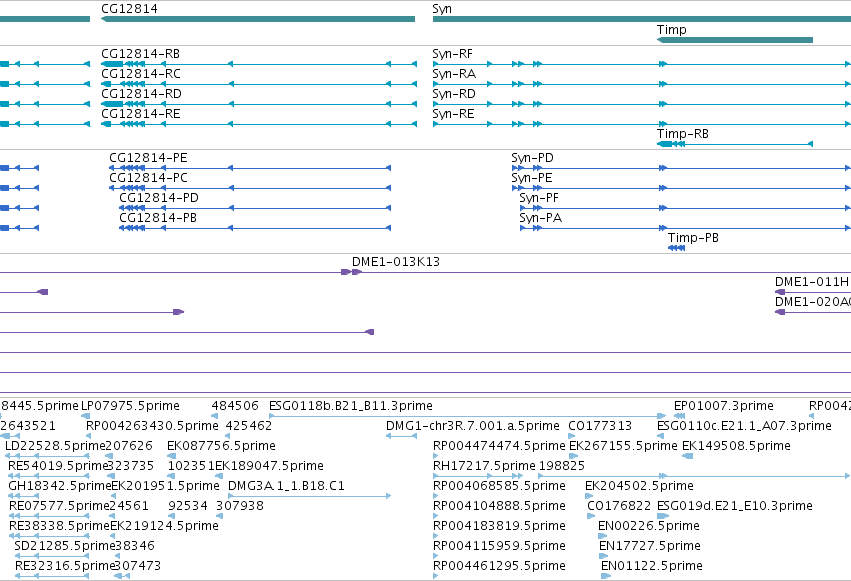Select the CG12814-PE protein label
The image size is (851, 581).
pyautogui.click(x=149, y=158)
